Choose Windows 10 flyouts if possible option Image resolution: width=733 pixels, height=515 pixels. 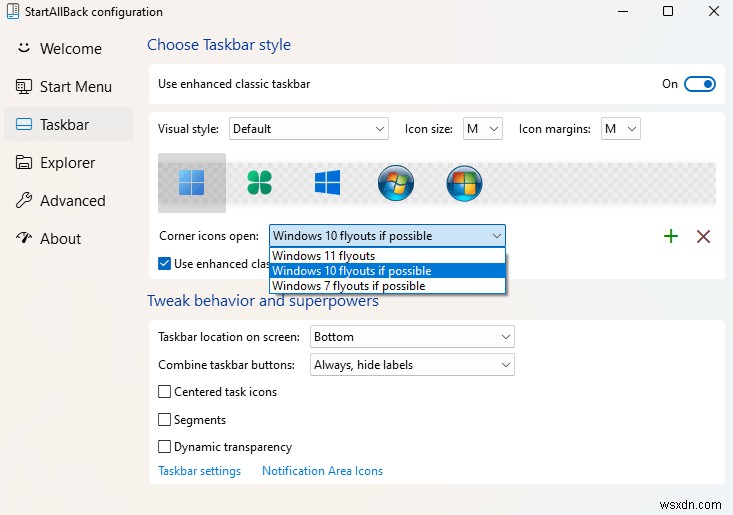(387, 271)
